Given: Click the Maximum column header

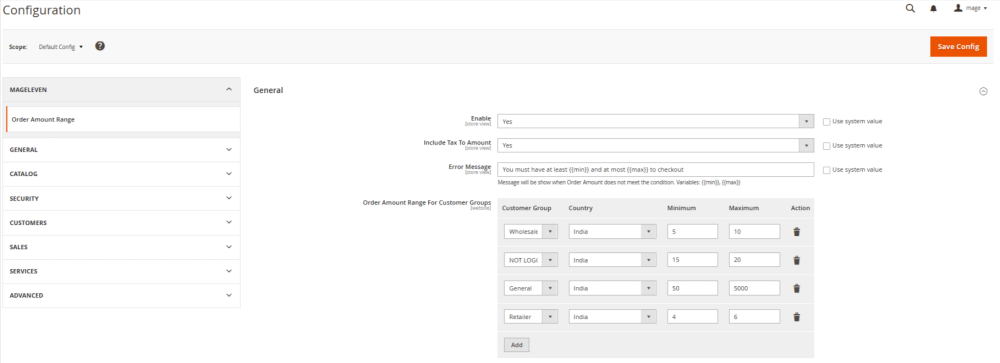Looking at the screenshot, I should pos(744,208).
